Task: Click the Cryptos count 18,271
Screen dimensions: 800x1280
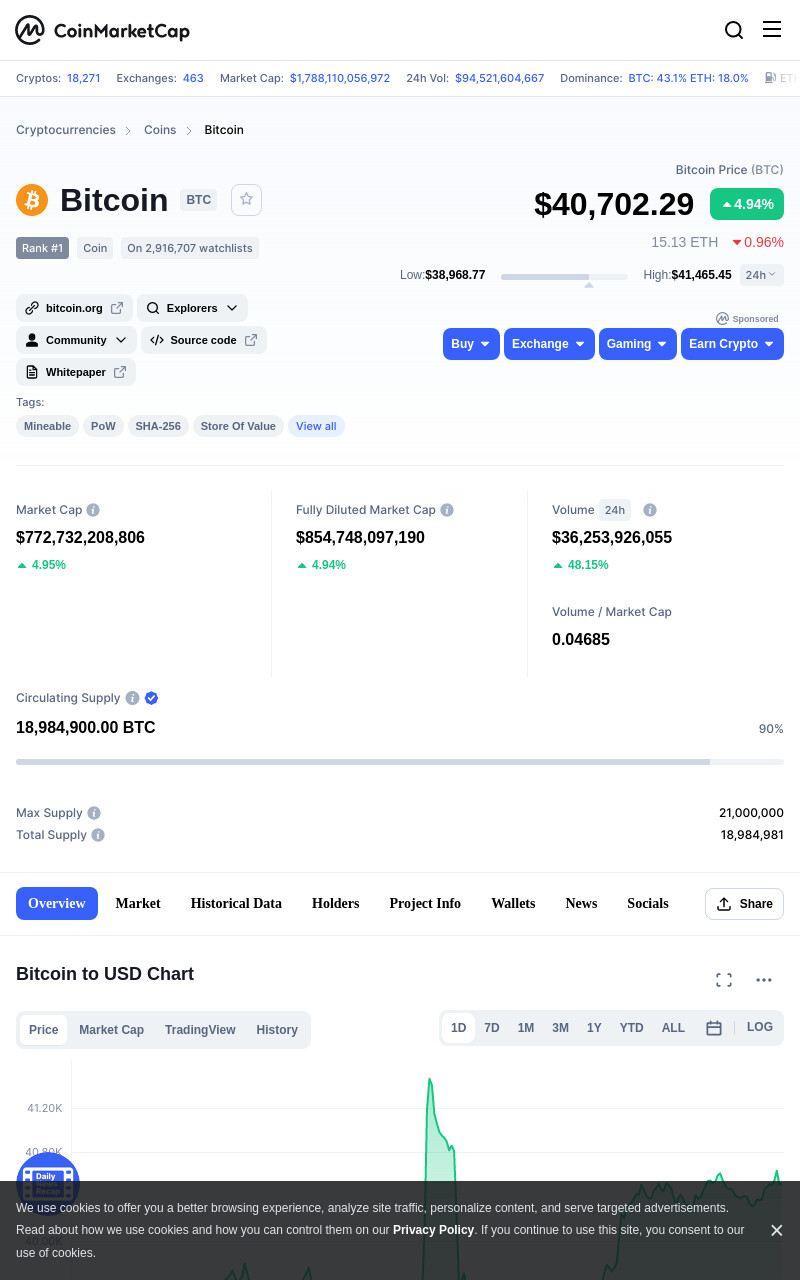Action: coord(84,78)
